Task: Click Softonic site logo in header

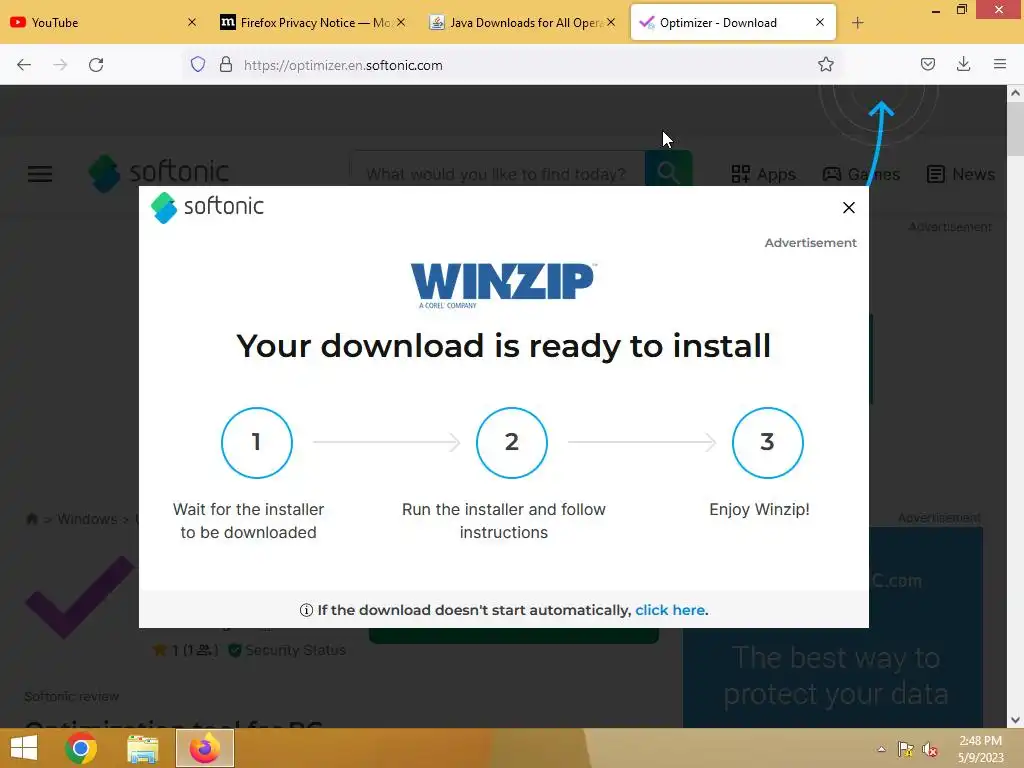Action: point(159,173)
